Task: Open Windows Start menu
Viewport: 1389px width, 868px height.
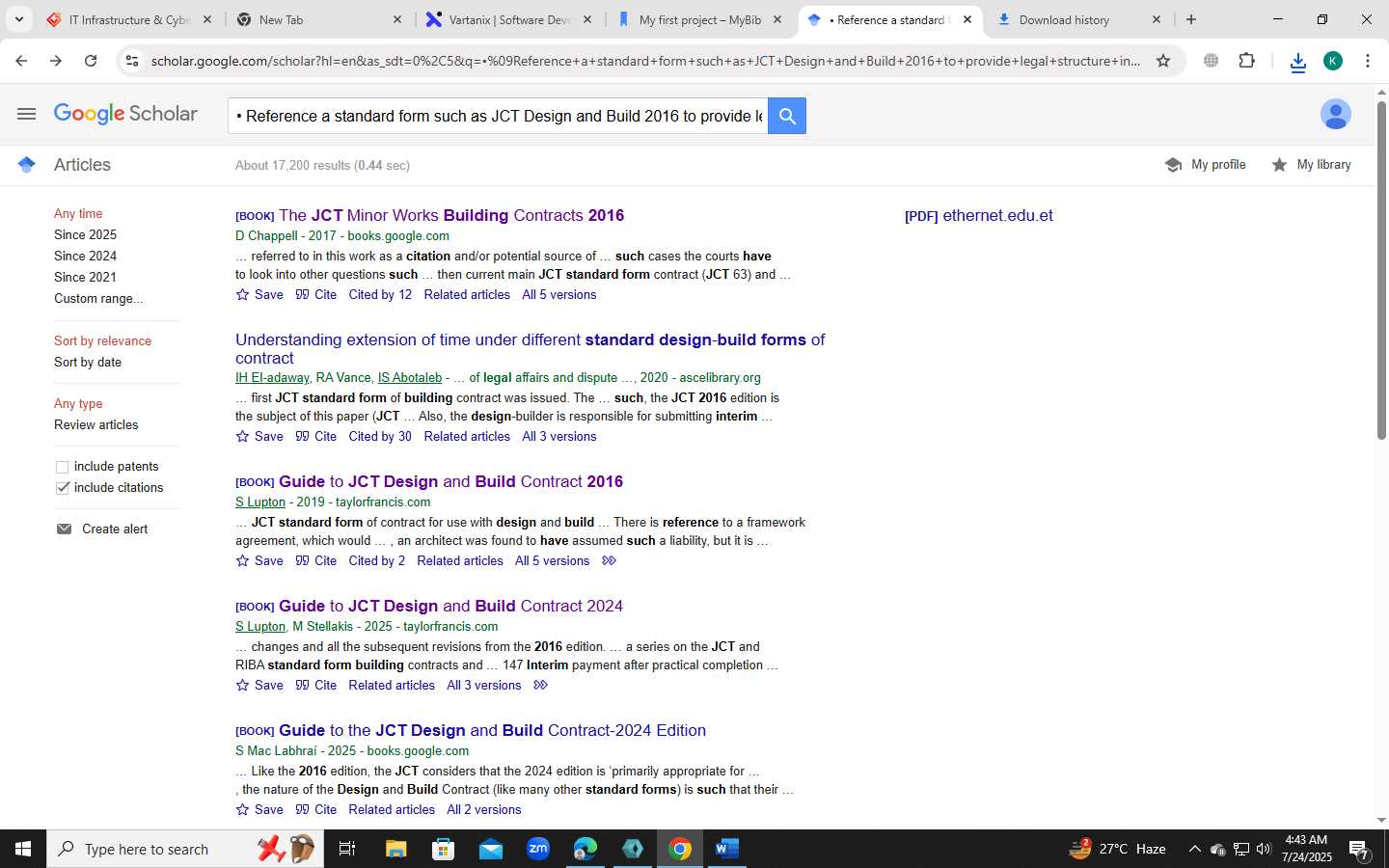Action: [23, 849]
